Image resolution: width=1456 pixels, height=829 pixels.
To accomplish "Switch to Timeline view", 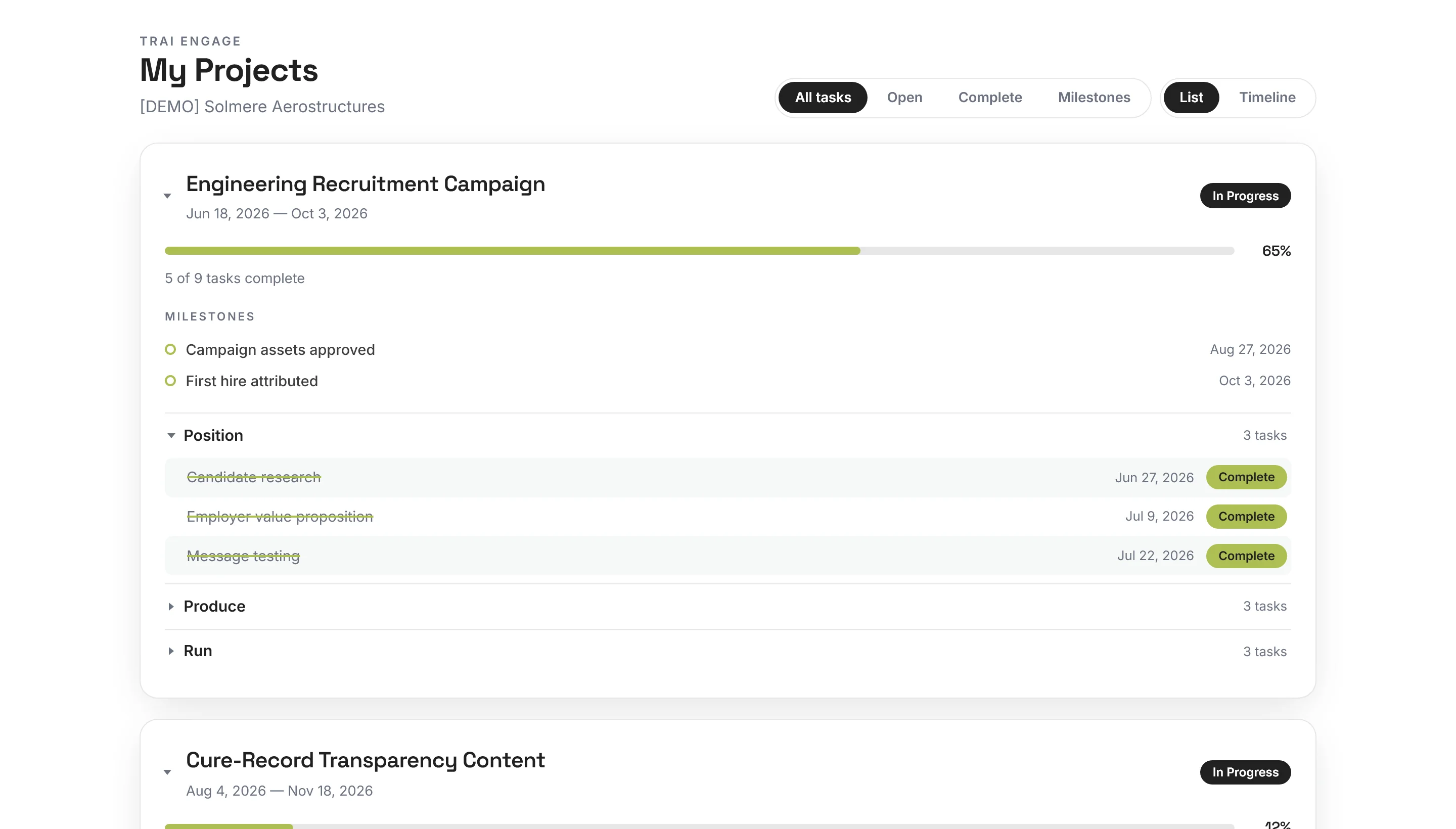I will (1267, 98).
